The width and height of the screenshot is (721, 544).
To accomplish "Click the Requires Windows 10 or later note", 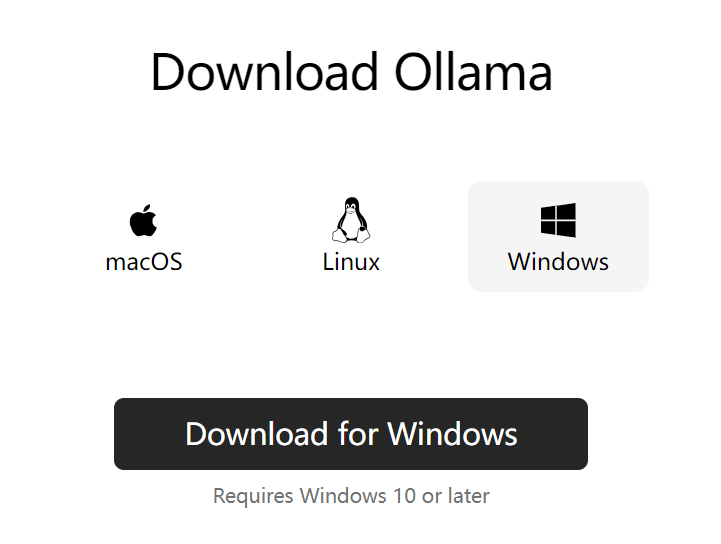I will coord(351,496).
